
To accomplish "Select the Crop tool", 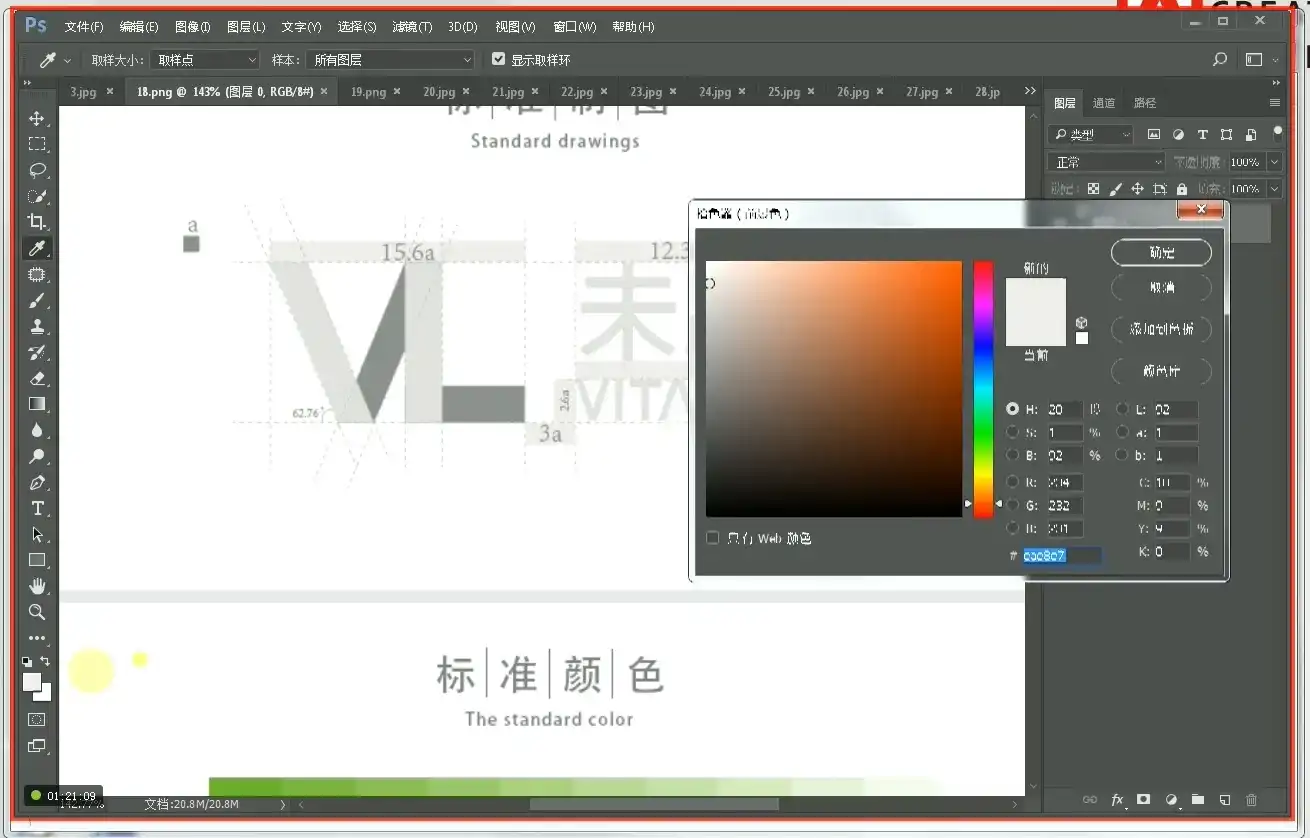I will click(37, 222).
